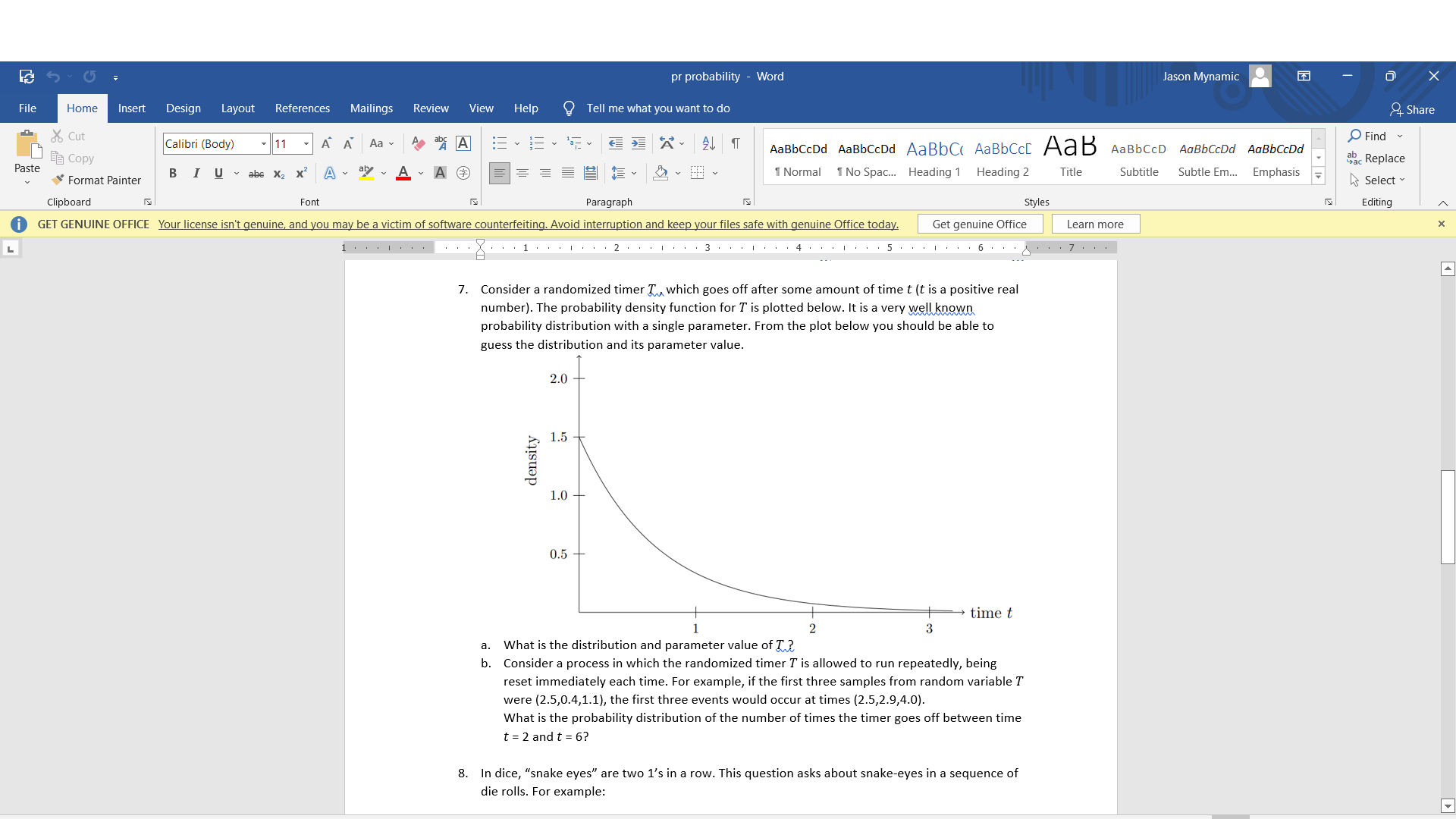Open the Review ribbon tab

pos(431,108)
